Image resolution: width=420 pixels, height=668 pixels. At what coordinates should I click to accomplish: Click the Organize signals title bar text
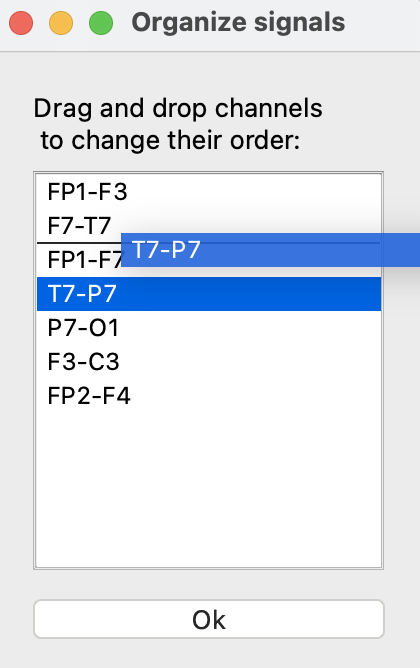(238, 23)
